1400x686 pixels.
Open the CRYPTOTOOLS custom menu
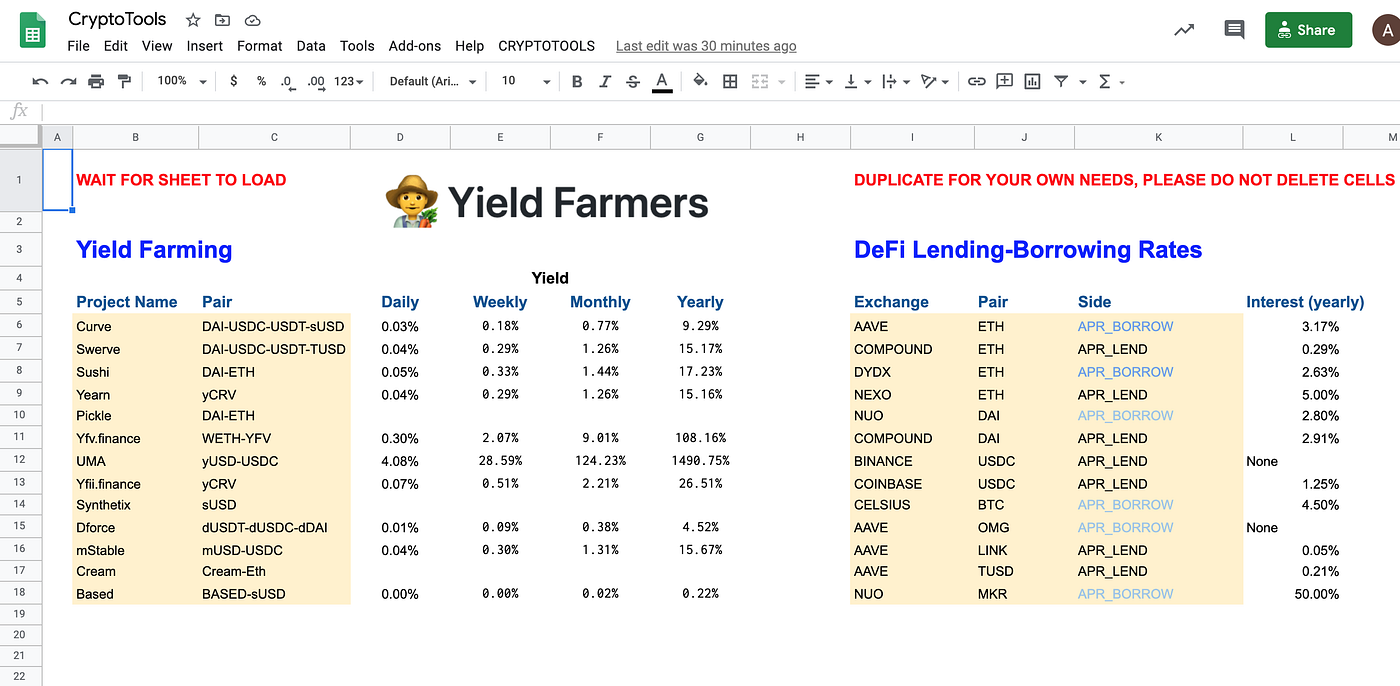click(x=546, y=46)
